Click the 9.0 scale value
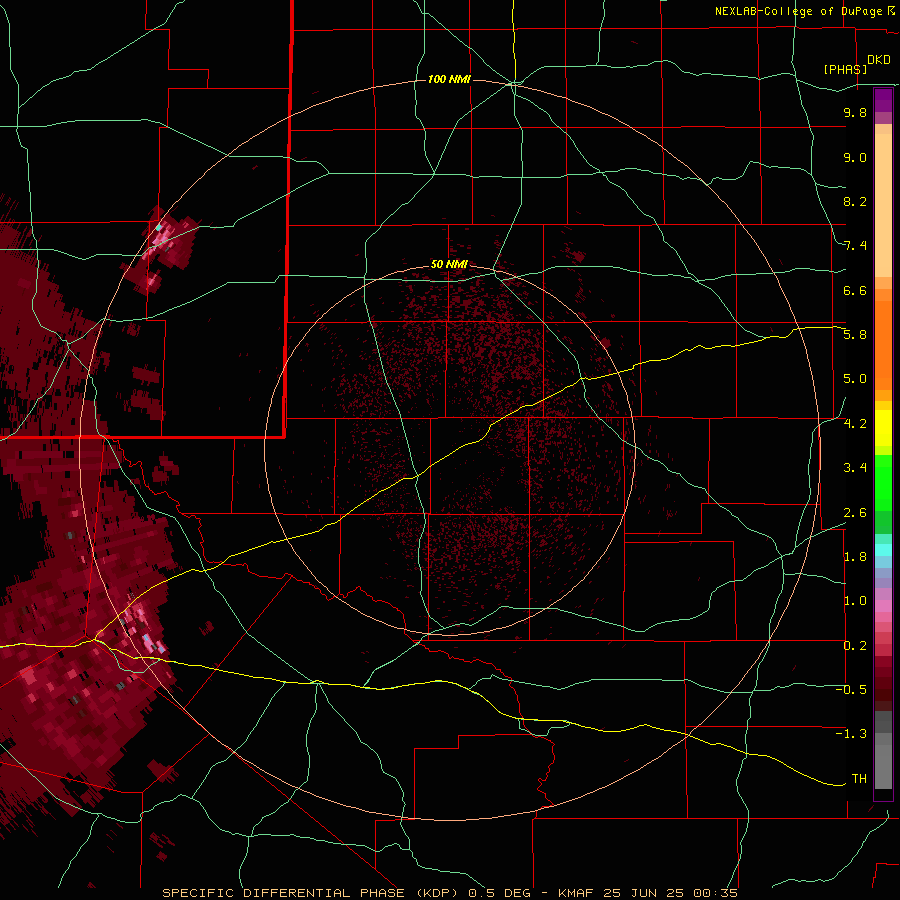Viewport: 900px width, 900px height. (855, 157)
